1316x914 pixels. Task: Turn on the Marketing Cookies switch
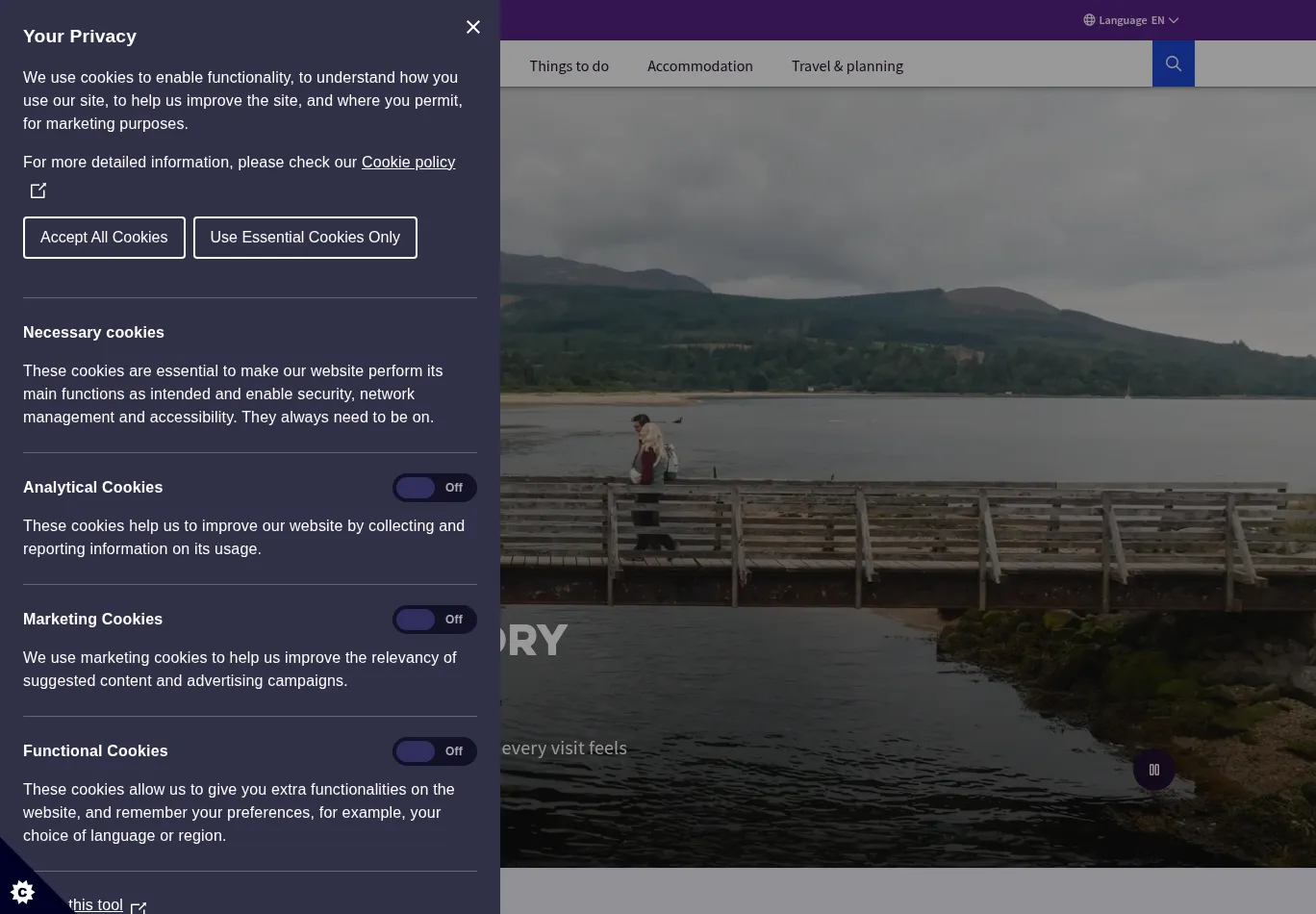click(x=434, y=620)
